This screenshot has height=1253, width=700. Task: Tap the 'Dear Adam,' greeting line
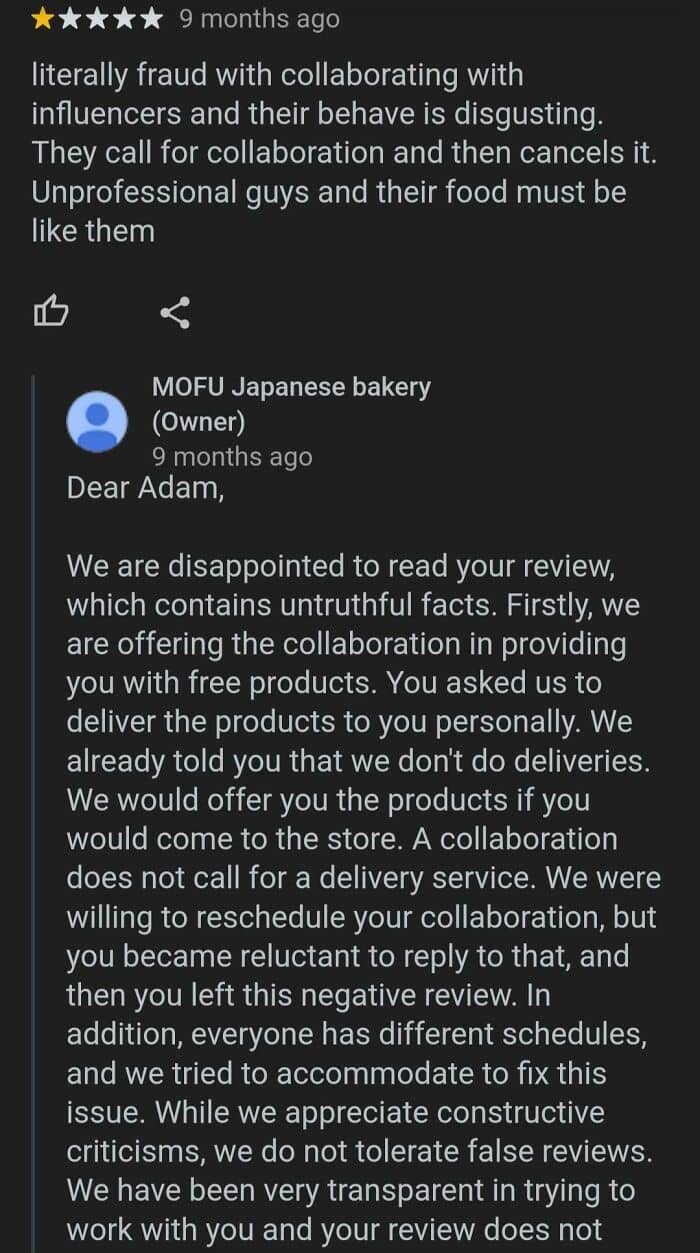[x=145, y=488]
